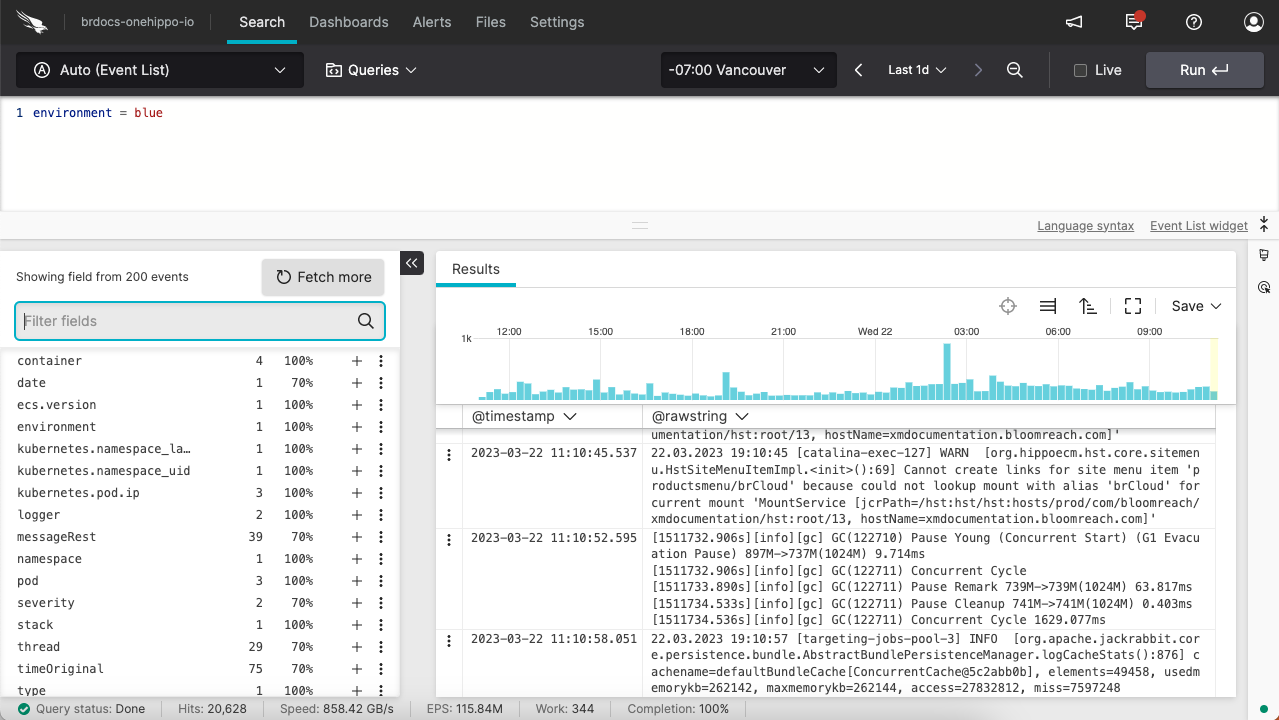Viewport: 1279px width, 720px height.
Task: Click the zoom out time range magnifier
Action: [1014, 70]
